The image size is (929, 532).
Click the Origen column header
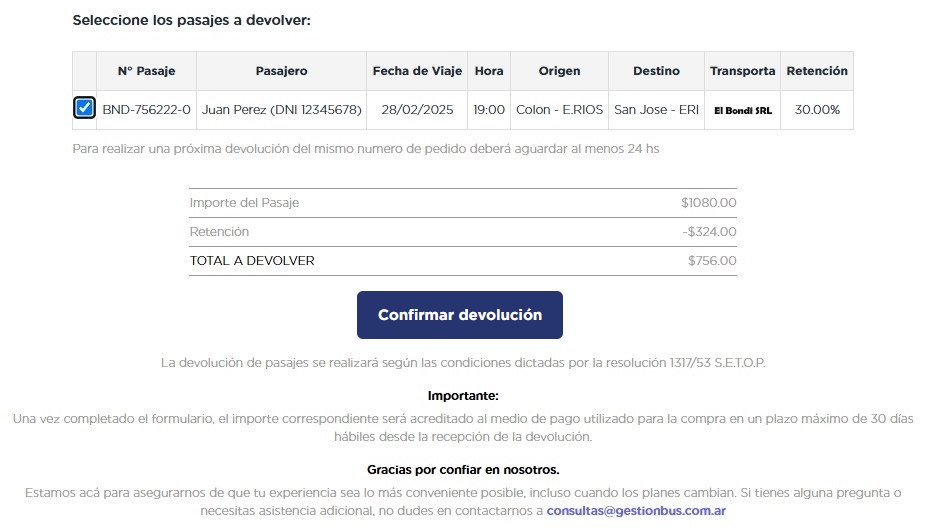(x=559, y=71)
